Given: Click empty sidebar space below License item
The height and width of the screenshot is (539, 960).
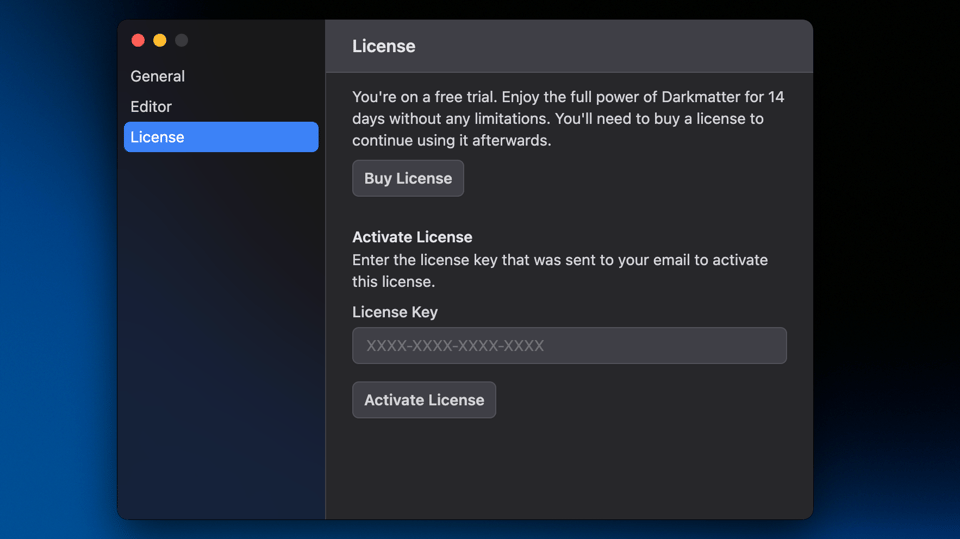Looking at the screenshot, I should point(220,330).
